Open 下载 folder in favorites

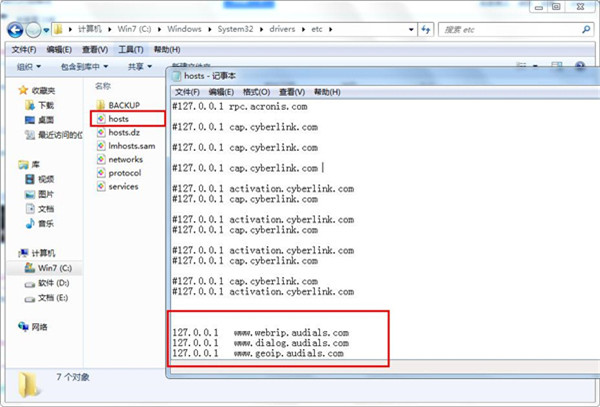coord(39,105)
